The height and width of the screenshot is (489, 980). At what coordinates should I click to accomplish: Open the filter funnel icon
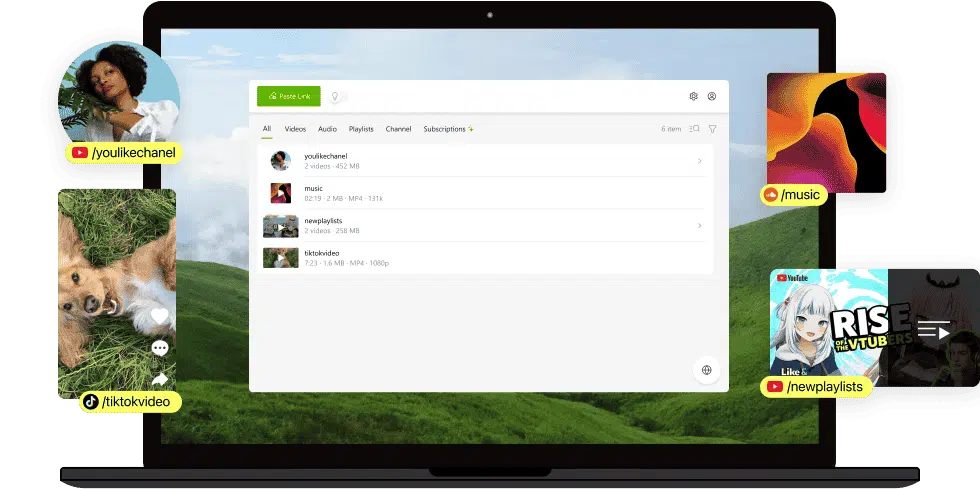click(x=712, y=129)
